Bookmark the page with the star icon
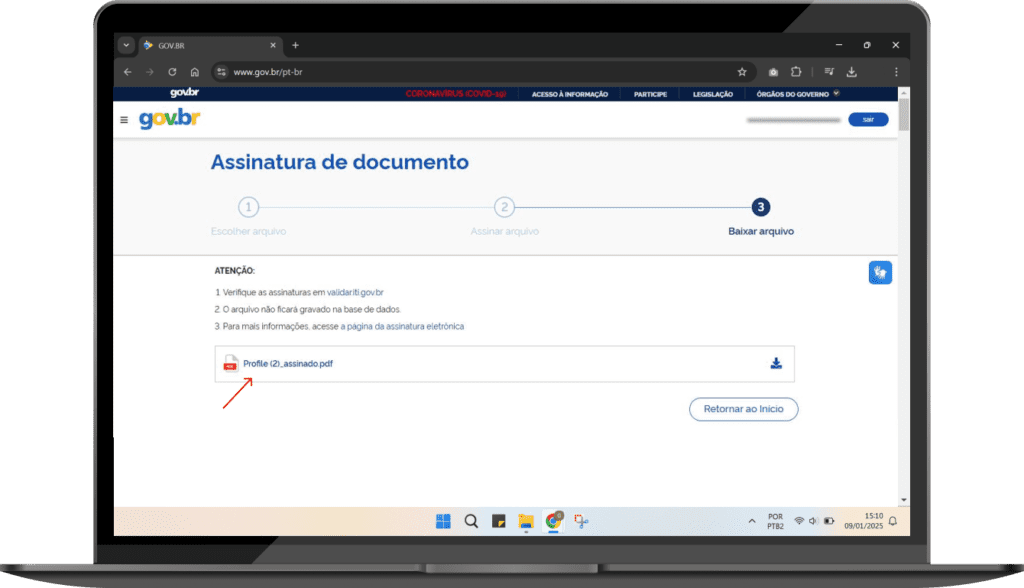Image resolution: width=1024 pixels, height=588 pixels. pyautogui.click(x=742, y=72)
